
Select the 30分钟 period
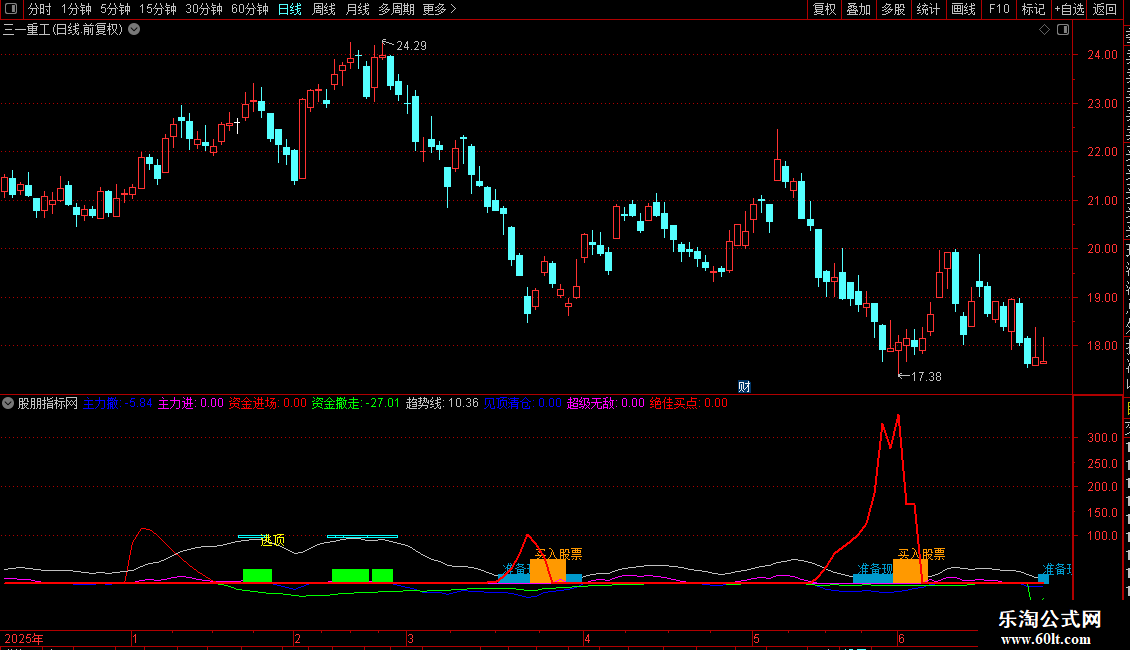204,9
